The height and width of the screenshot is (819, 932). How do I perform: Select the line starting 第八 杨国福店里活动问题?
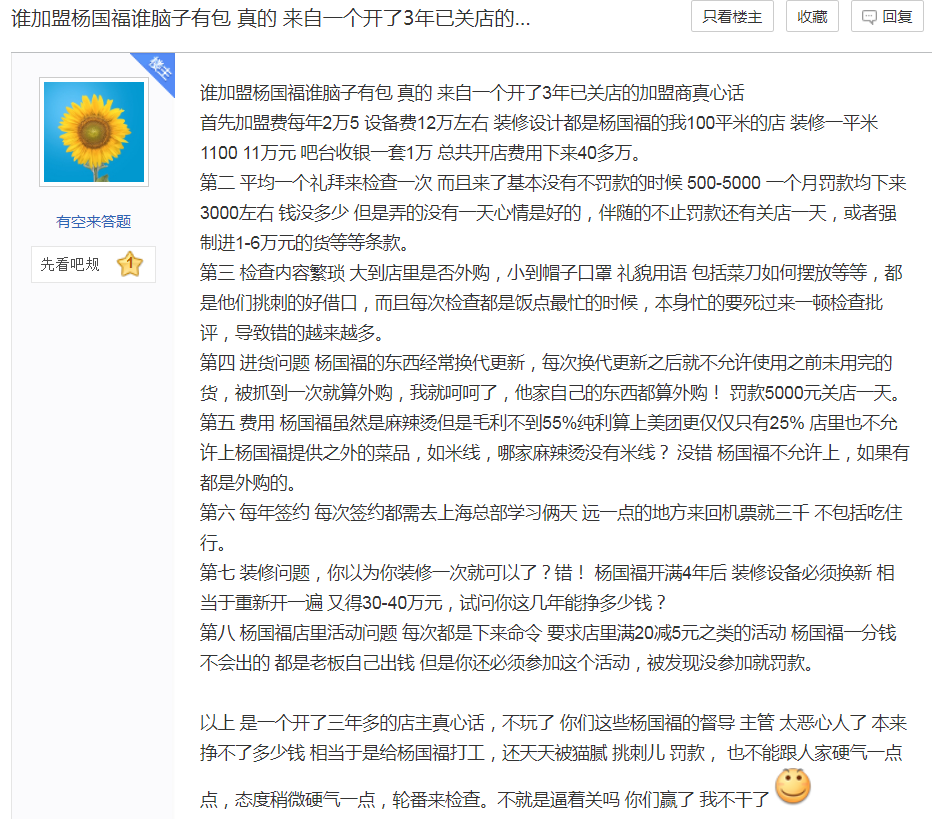[547, 632]
